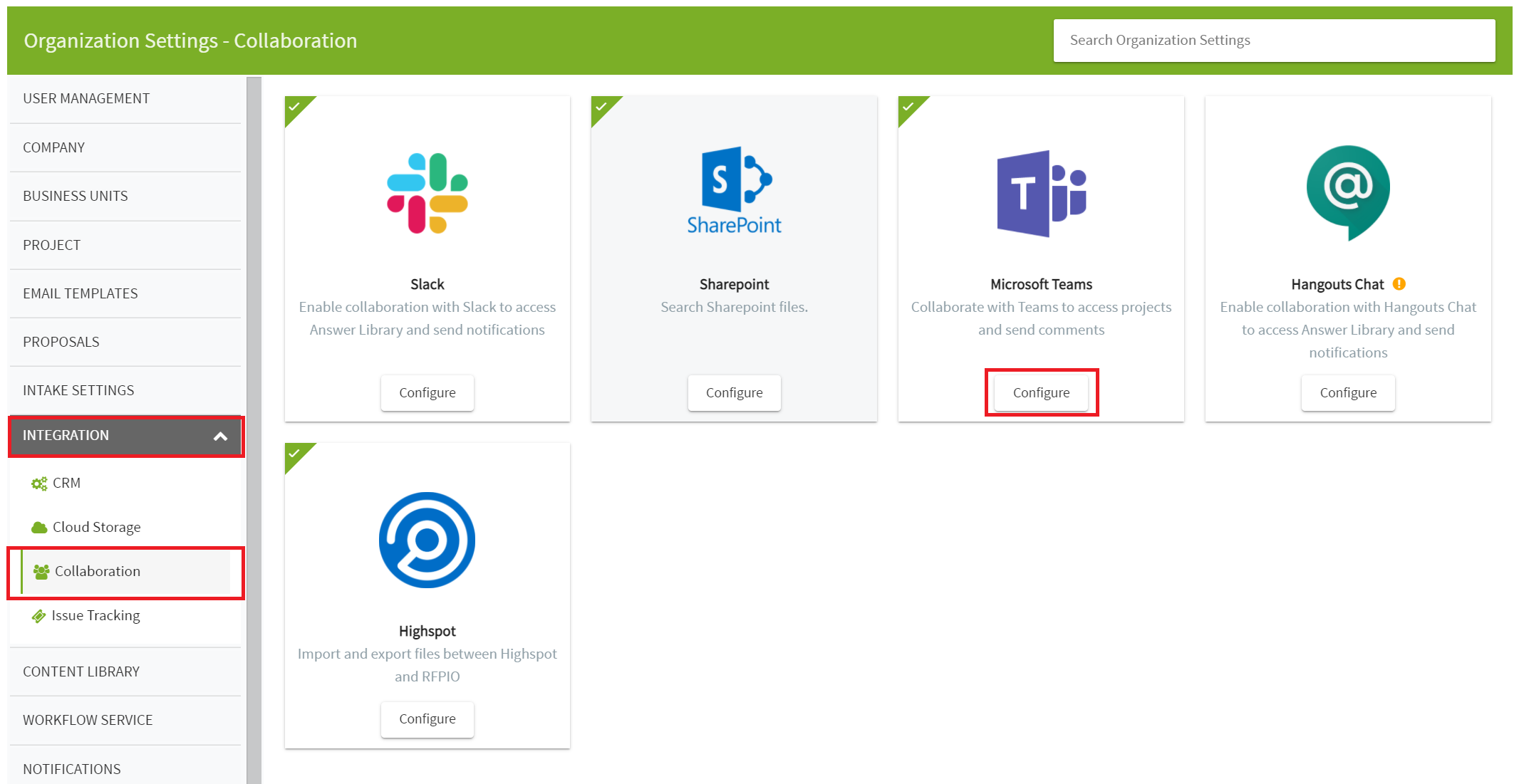Viewport: 1519px width, 784px height.
Task: Open the Project settings section
Action: tap(125, 245)
